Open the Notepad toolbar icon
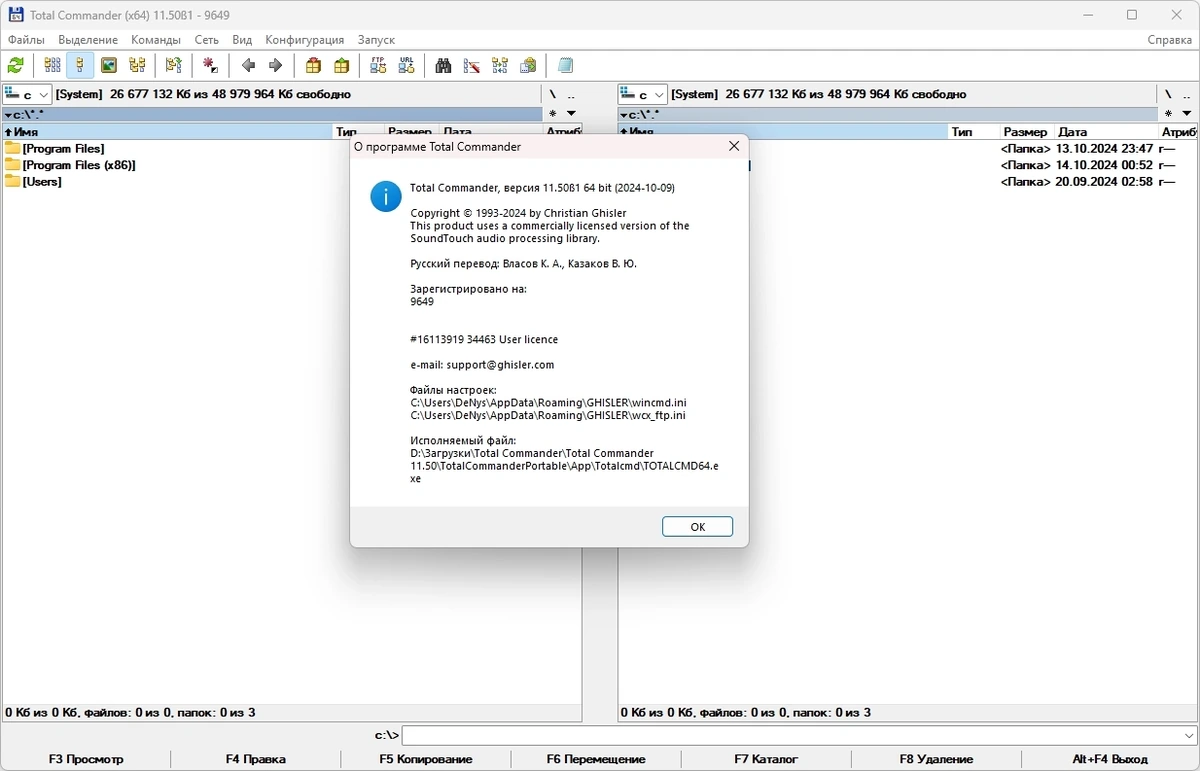Image resolution: width=1200 pixels, height=771 pixels. click(565, 66)
